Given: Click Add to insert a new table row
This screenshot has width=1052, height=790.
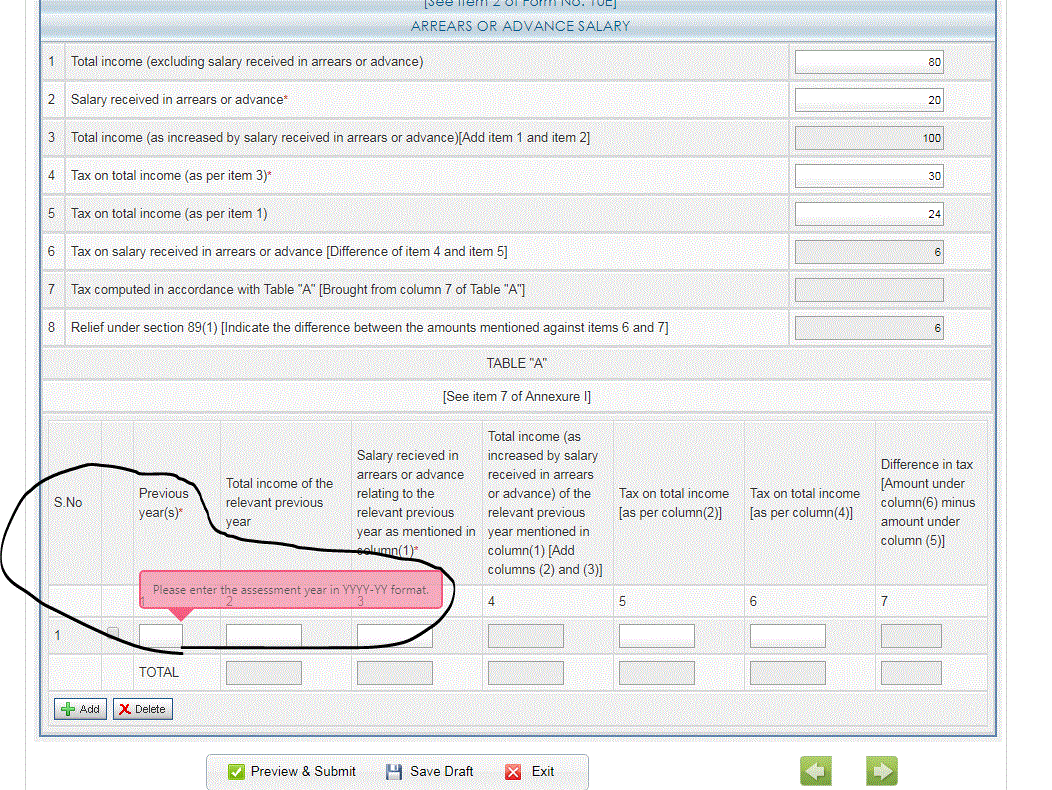Looking at the screenshot, I should (80, 709).
